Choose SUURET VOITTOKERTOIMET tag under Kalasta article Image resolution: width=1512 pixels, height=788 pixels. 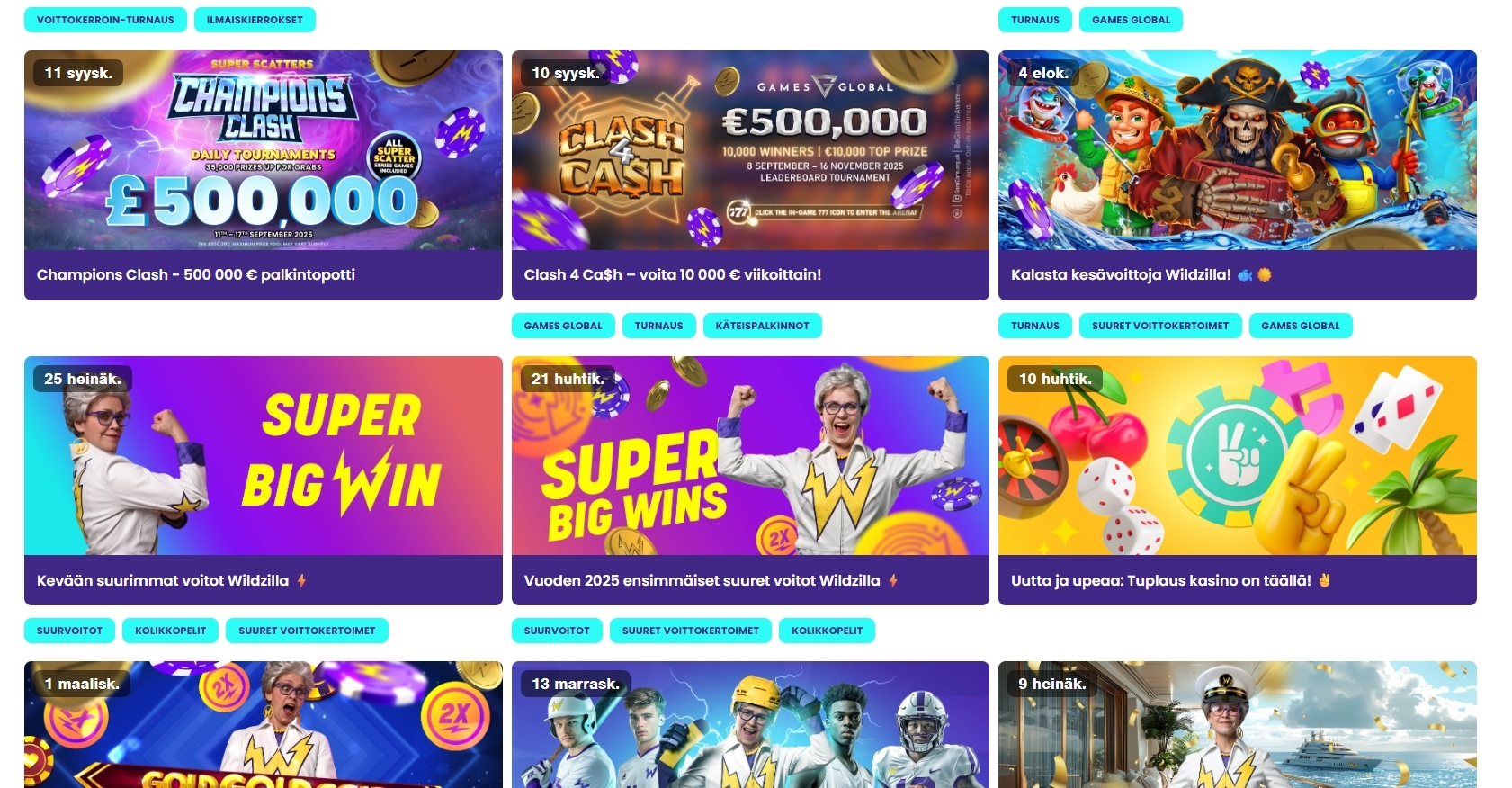pos(1160,326)
